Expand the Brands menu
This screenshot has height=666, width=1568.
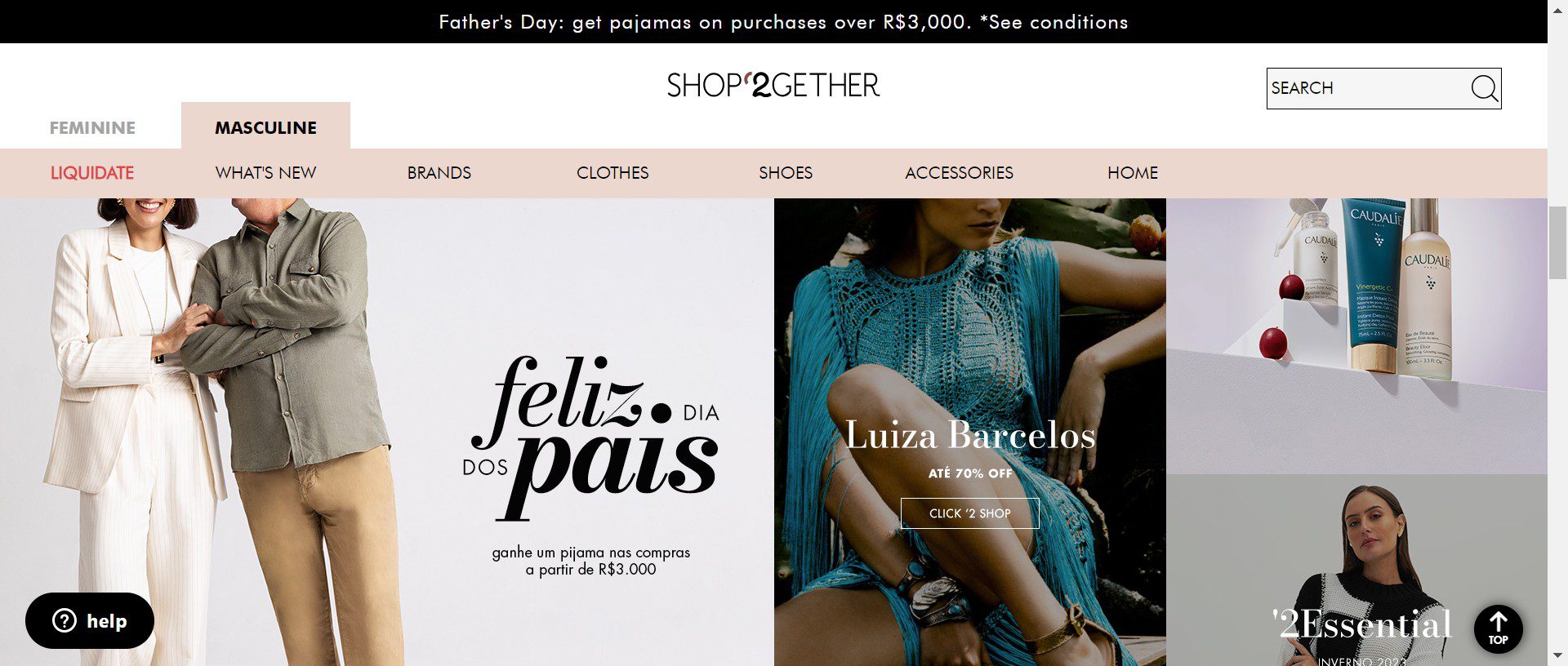click(439, 173)
